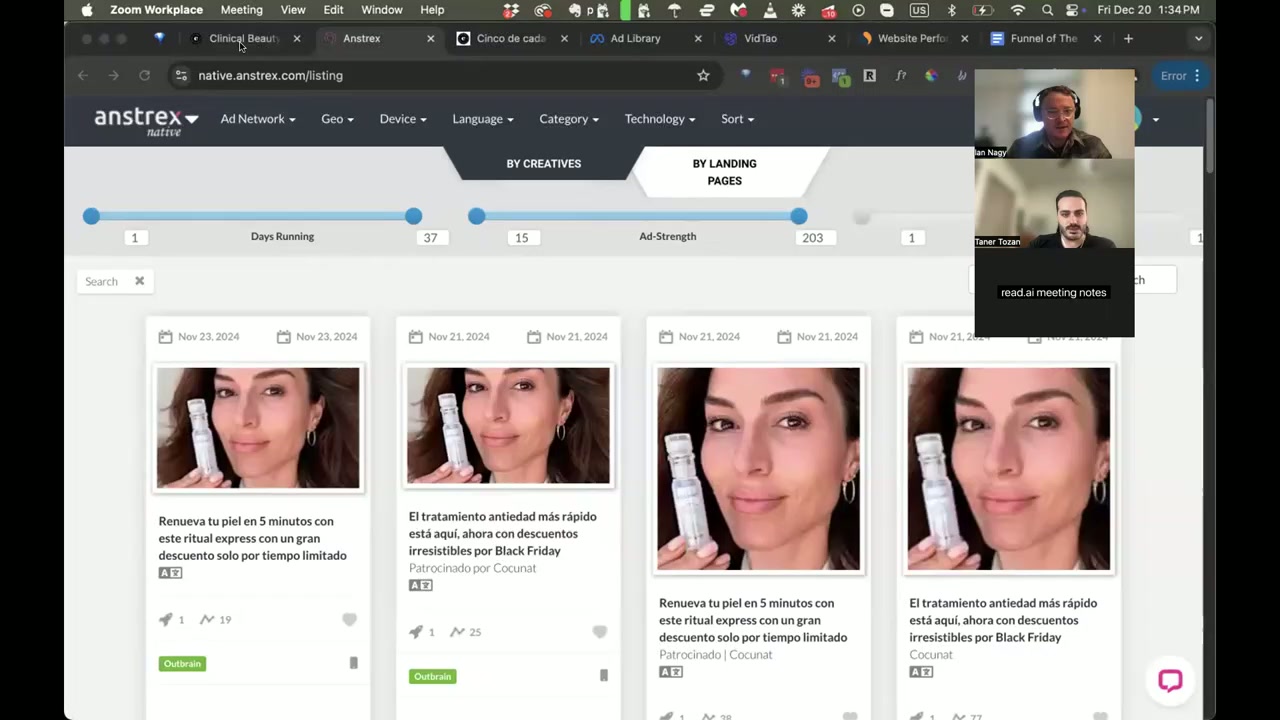Viewport: 1280px width, 720px height.
Task: Click the Anstrex native logo
Action: tap(146, 120)
